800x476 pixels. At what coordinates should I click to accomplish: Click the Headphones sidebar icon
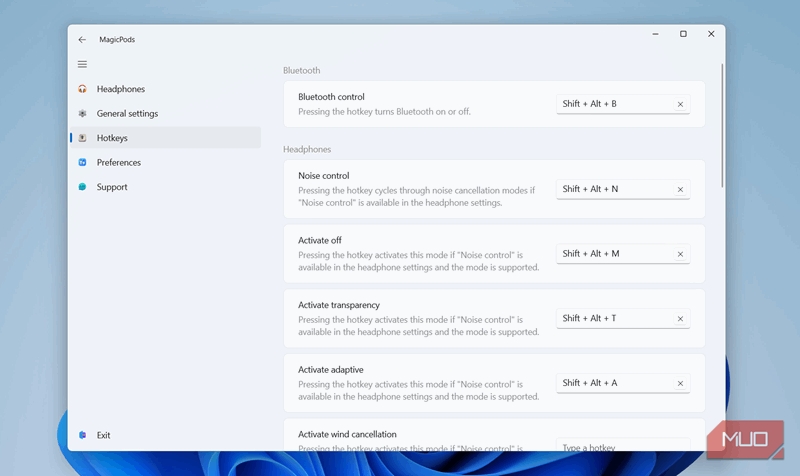click(82, 89)
